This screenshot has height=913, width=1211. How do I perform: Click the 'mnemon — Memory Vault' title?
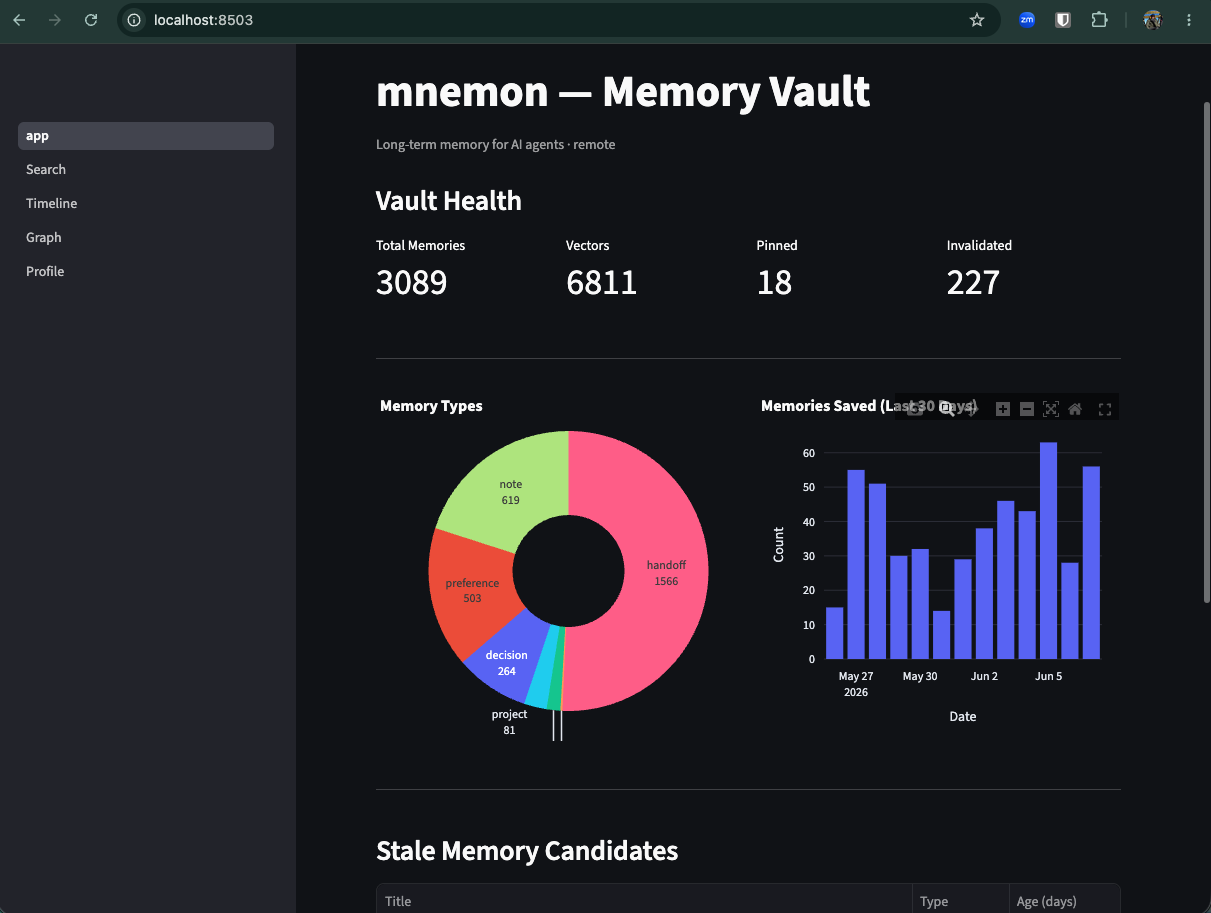pyautogui.click(x=623, y=91)
